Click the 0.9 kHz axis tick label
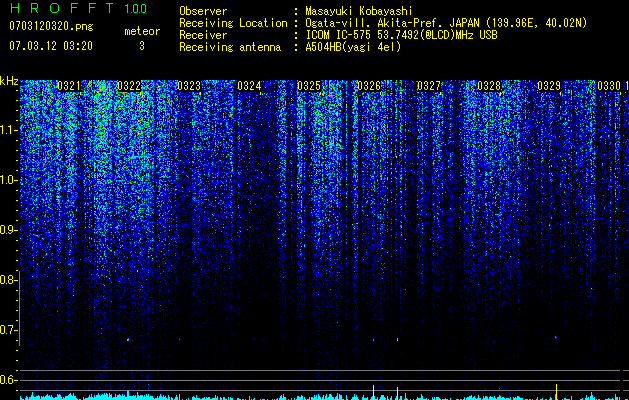This screenshot has height=400, width=629. click(x=7, y=230)
